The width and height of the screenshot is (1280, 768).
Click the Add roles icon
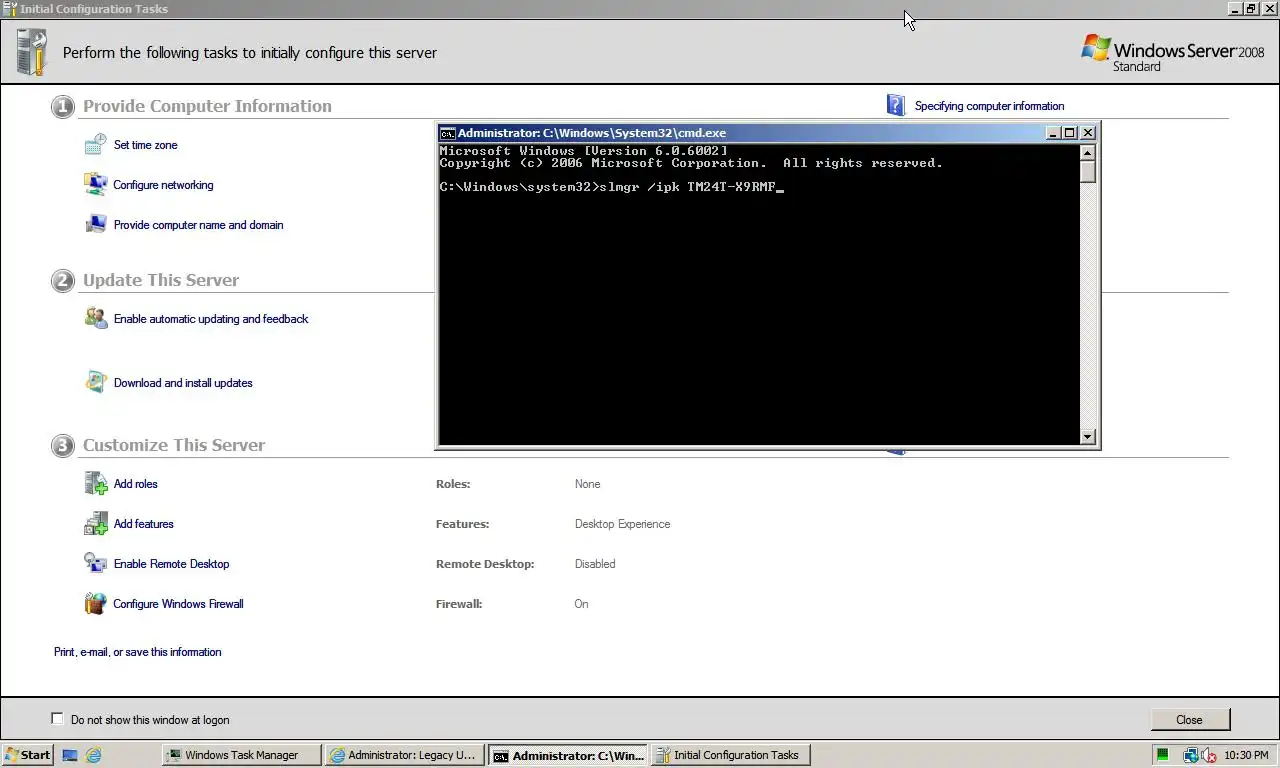(x=95, y=484)
